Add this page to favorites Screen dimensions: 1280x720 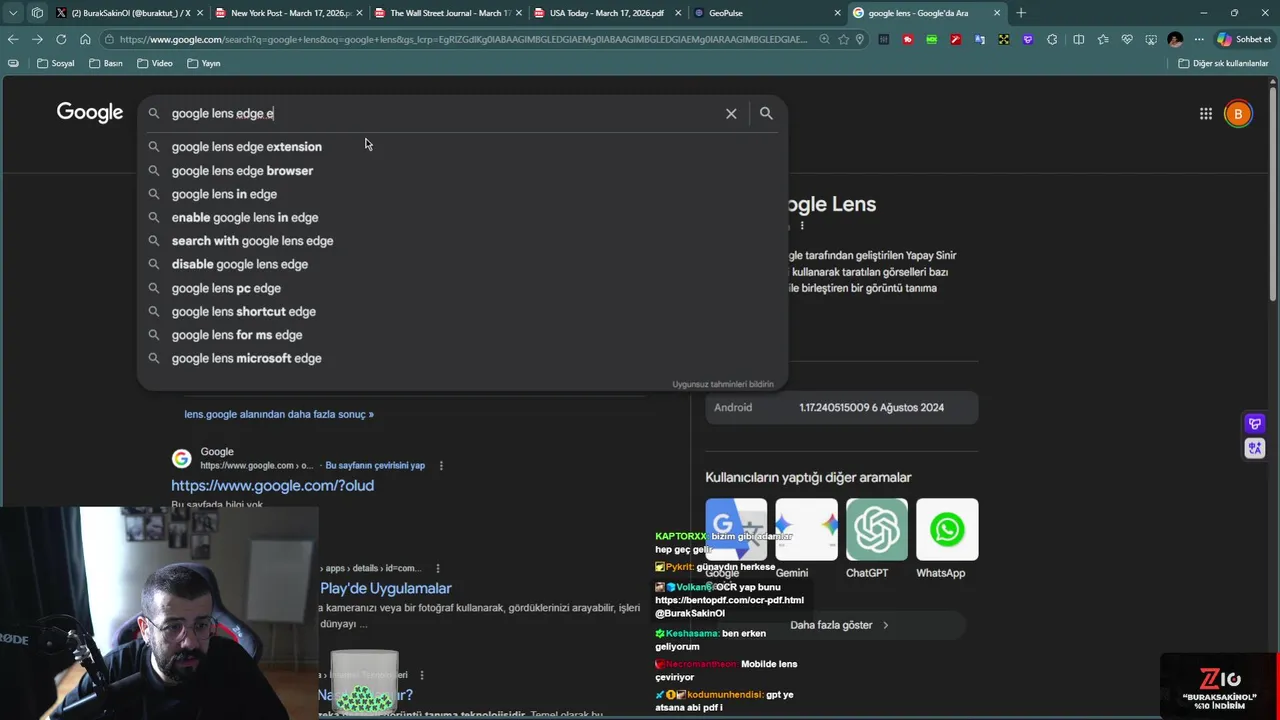pos(843,40)
